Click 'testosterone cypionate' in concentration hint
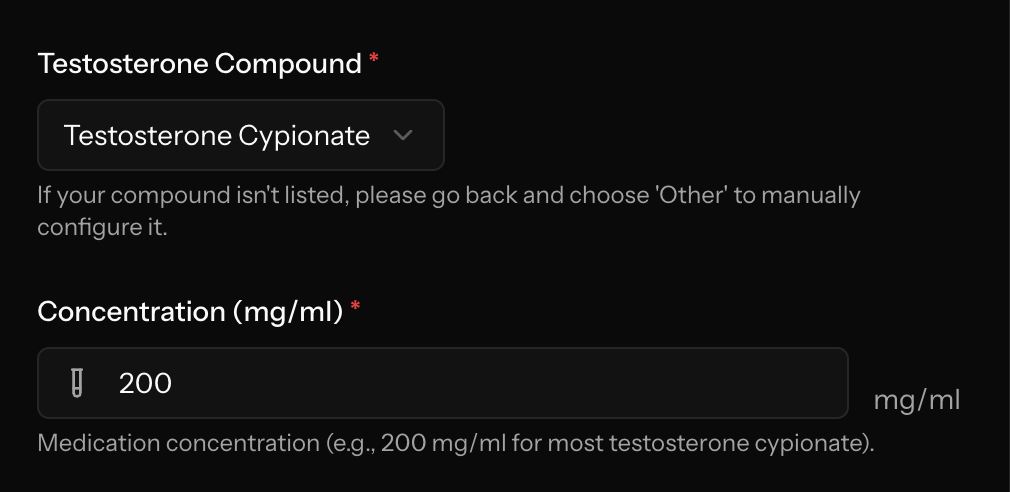1010x492 pixels. click(x=736, y=444)
